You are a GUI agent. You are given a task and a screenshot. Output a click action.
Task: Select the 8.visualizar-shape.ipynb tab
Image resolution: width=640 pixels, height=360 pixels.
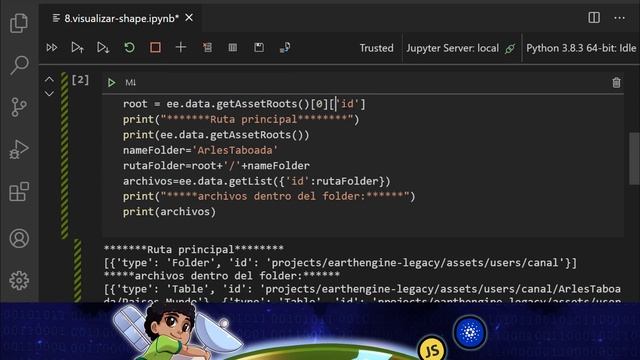(122, 18)
